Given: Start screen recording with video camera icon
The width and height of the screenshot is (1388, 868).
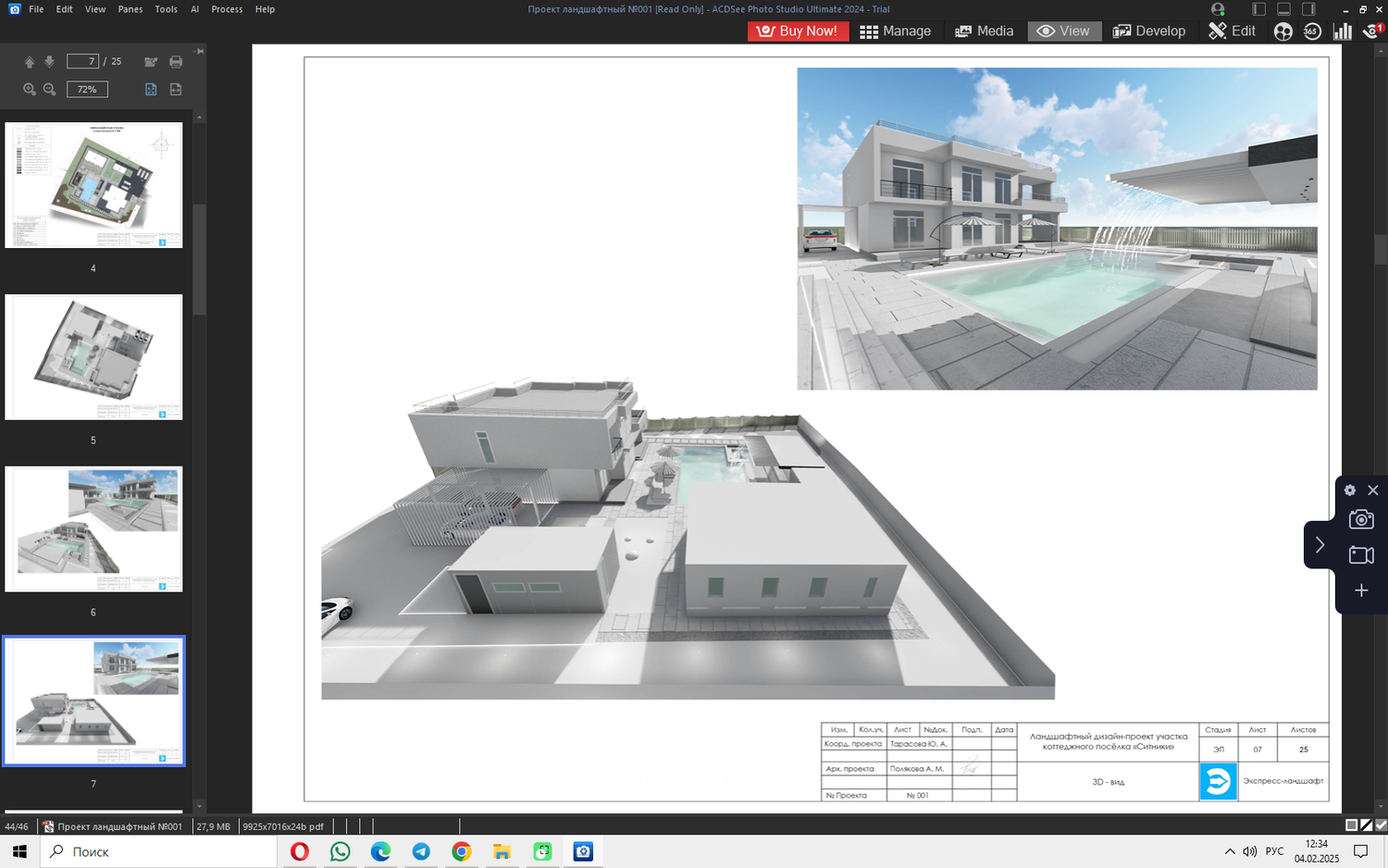Looking at the screenshot, I should pyautogui.click(x=1361, y=555).
